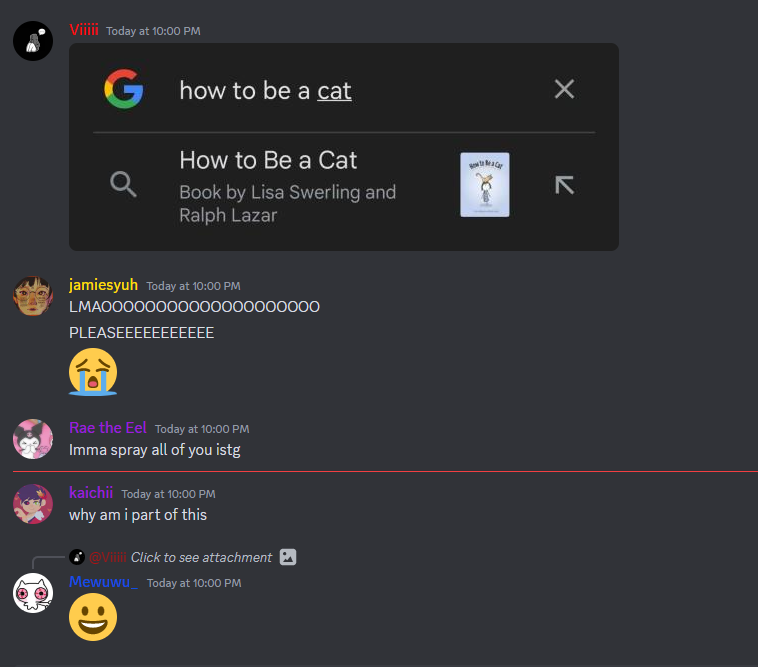Click the grinning face emoji
The image size is (758, 667).
[x=93, y=617]
